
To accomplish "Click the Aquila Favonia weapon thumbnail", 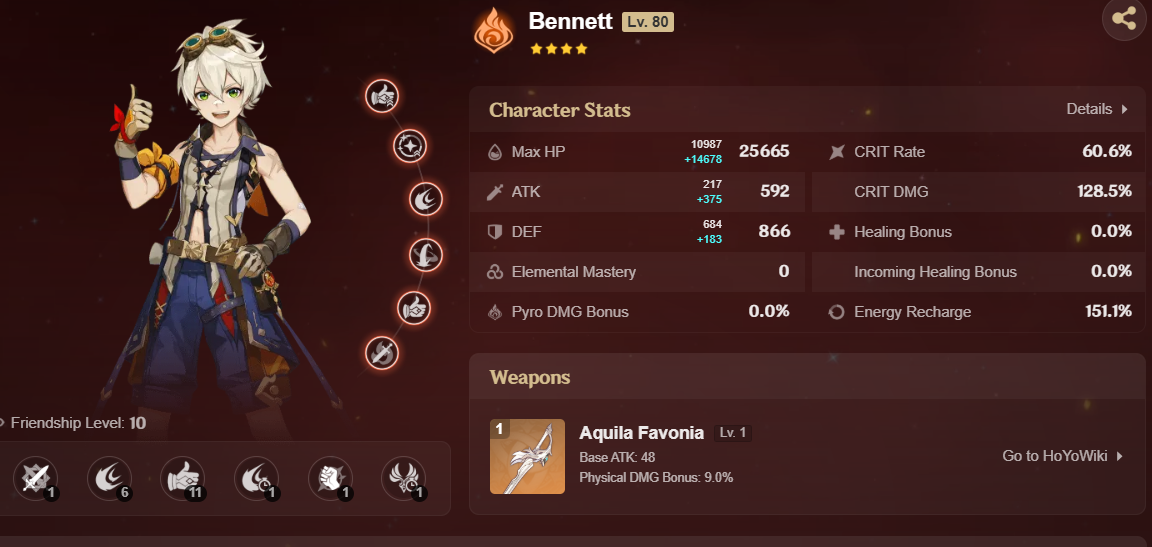I will point(528,457).
